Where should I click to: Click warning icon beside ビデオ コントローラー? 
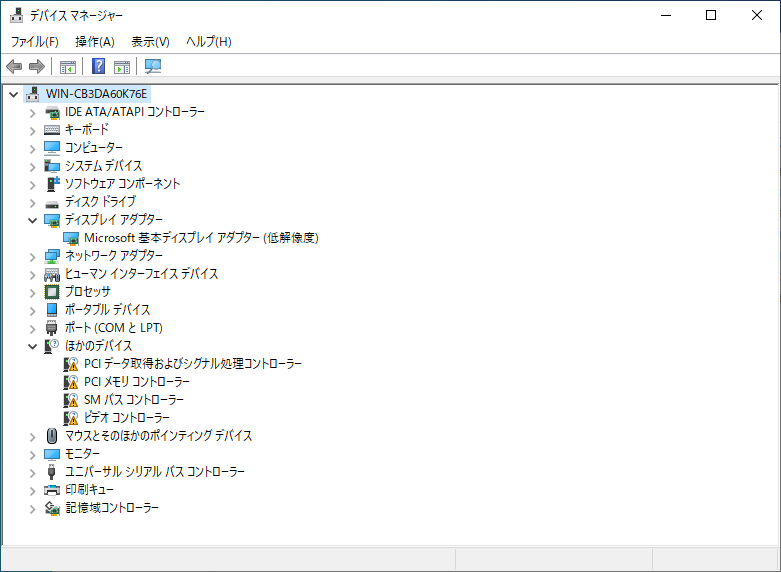pyautogui.click(x=71, y=418)
